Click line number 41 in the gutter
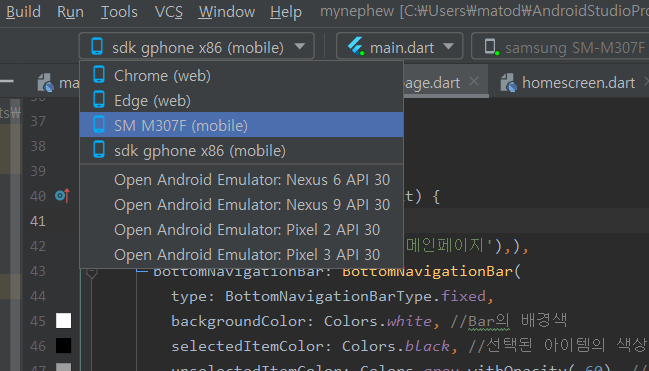This screenshot has width=649, height=371. point(37,221)
